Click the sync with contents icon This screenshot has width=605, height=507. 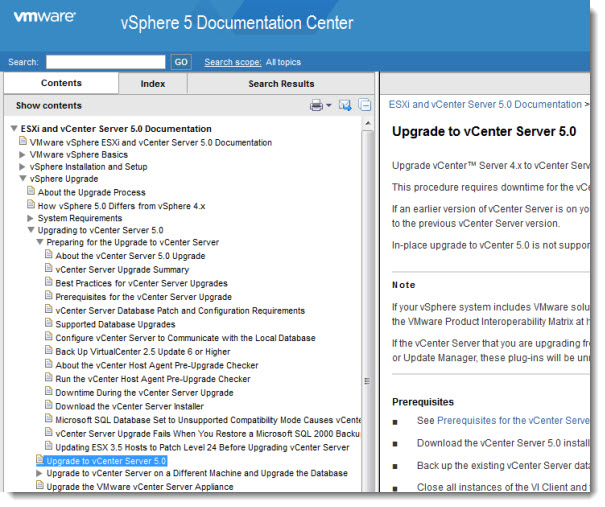347,105
